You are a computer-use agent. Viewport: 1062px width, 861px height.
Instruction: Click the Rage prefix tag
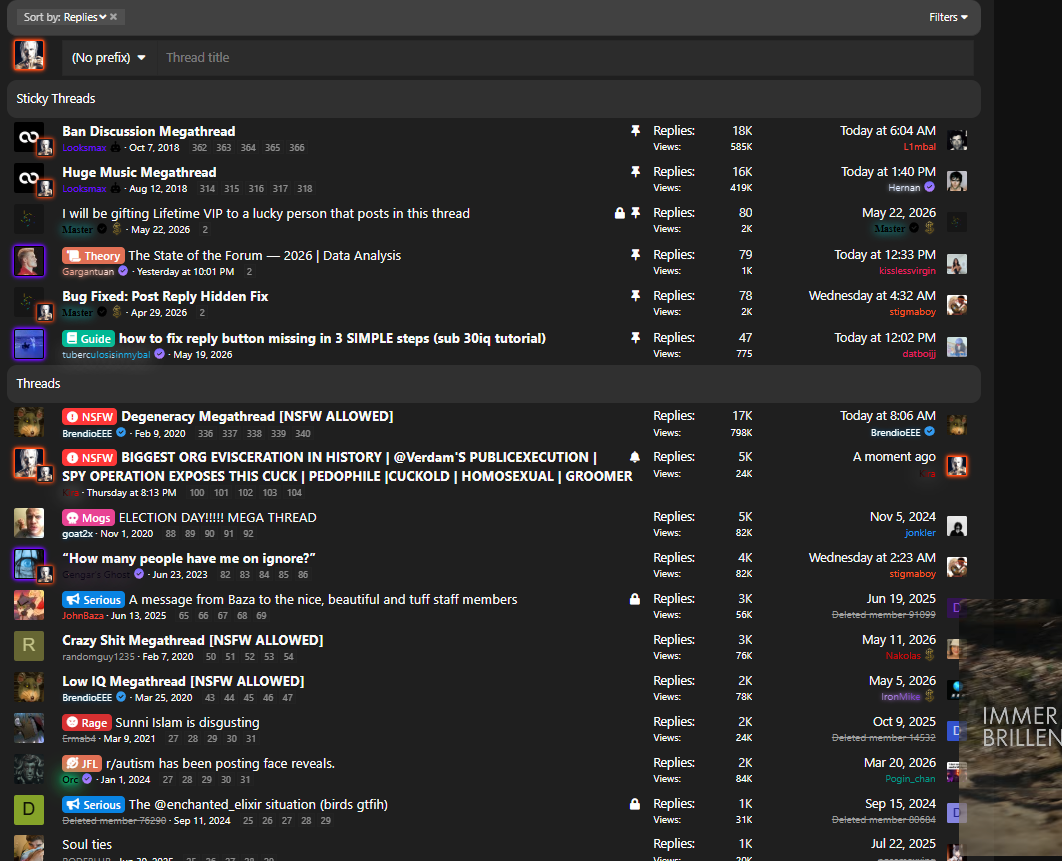pos(87,723)
